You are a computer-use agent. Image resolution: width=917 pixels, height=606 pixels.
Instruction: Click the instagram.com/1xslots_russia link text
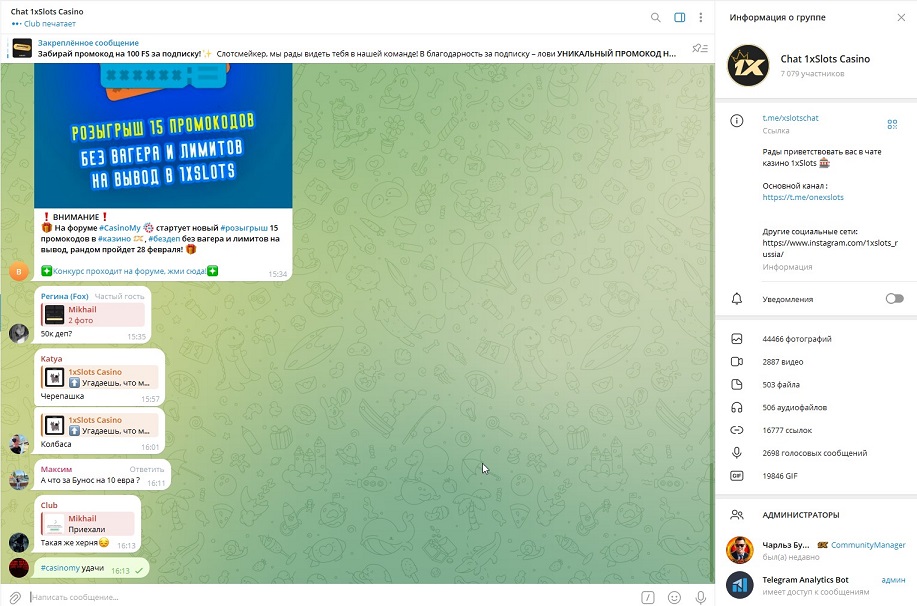point(830,249)
